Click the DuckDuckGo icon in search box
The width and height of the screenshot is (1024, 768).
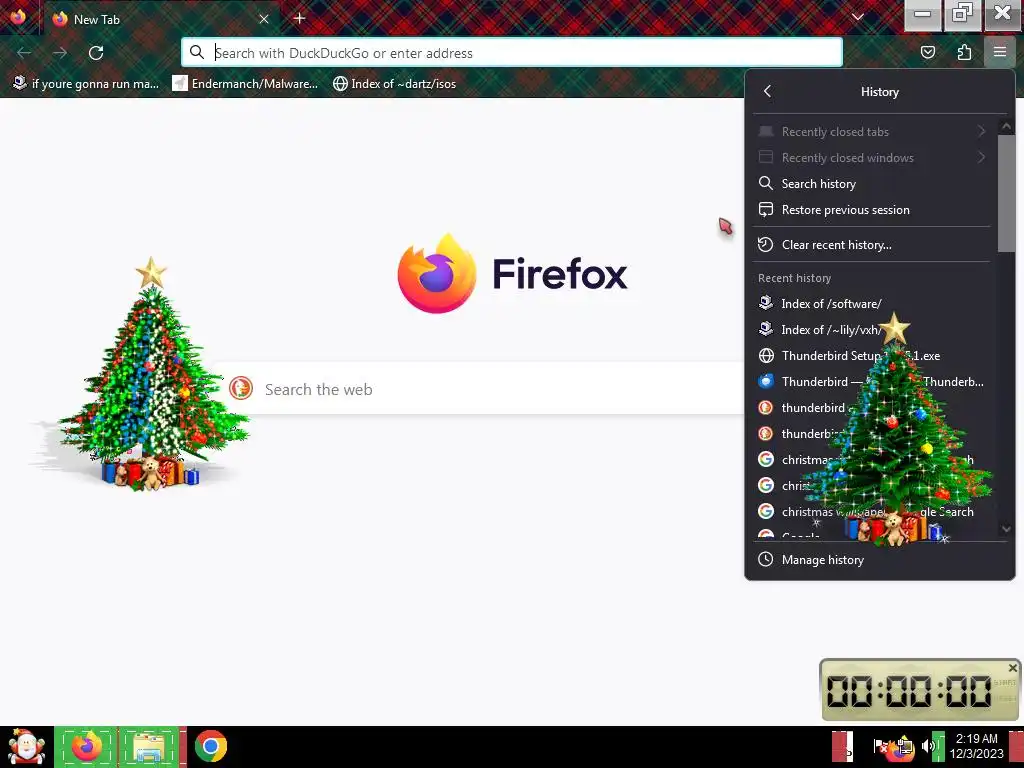point(241,389)
